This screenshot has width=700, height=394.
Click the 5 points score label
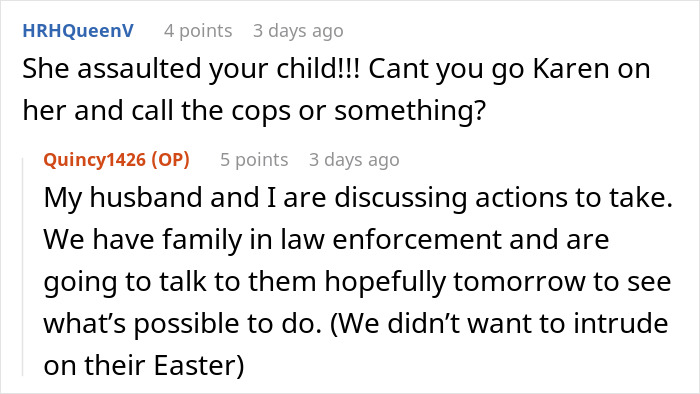click(x=254, y=160)
